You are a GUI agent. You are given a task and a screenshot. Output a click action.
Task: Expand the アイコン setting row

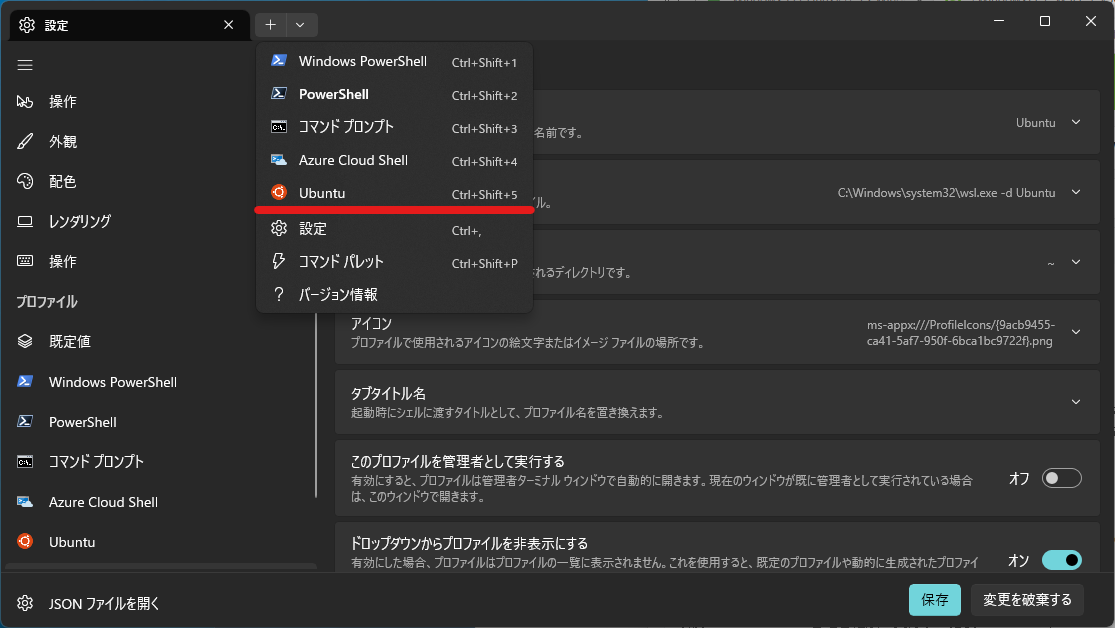(x=717, y=332)
